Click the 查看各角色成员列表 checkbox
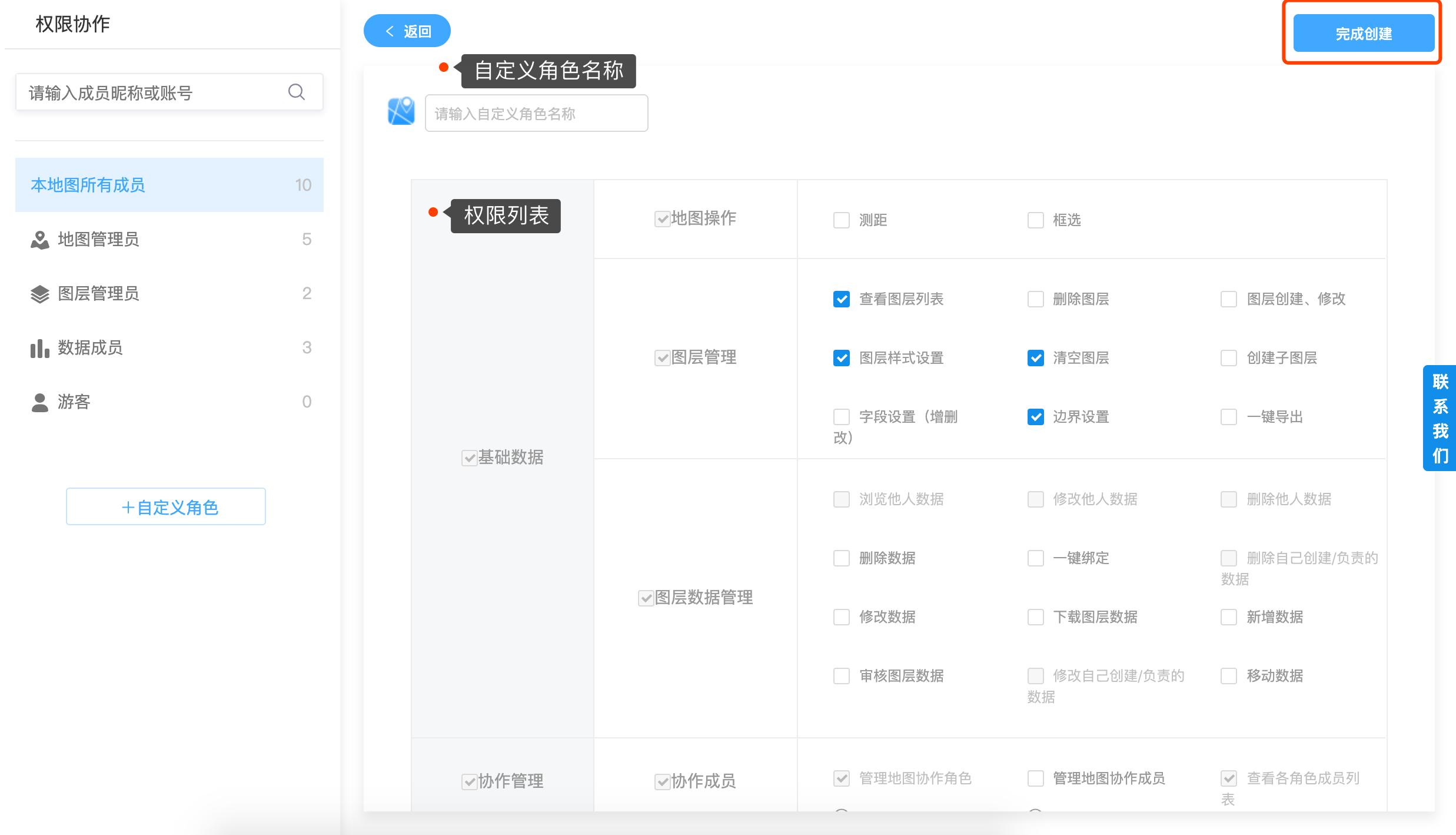The width and height of the screenshot is (1456, 835). [x=1229, y=778]
